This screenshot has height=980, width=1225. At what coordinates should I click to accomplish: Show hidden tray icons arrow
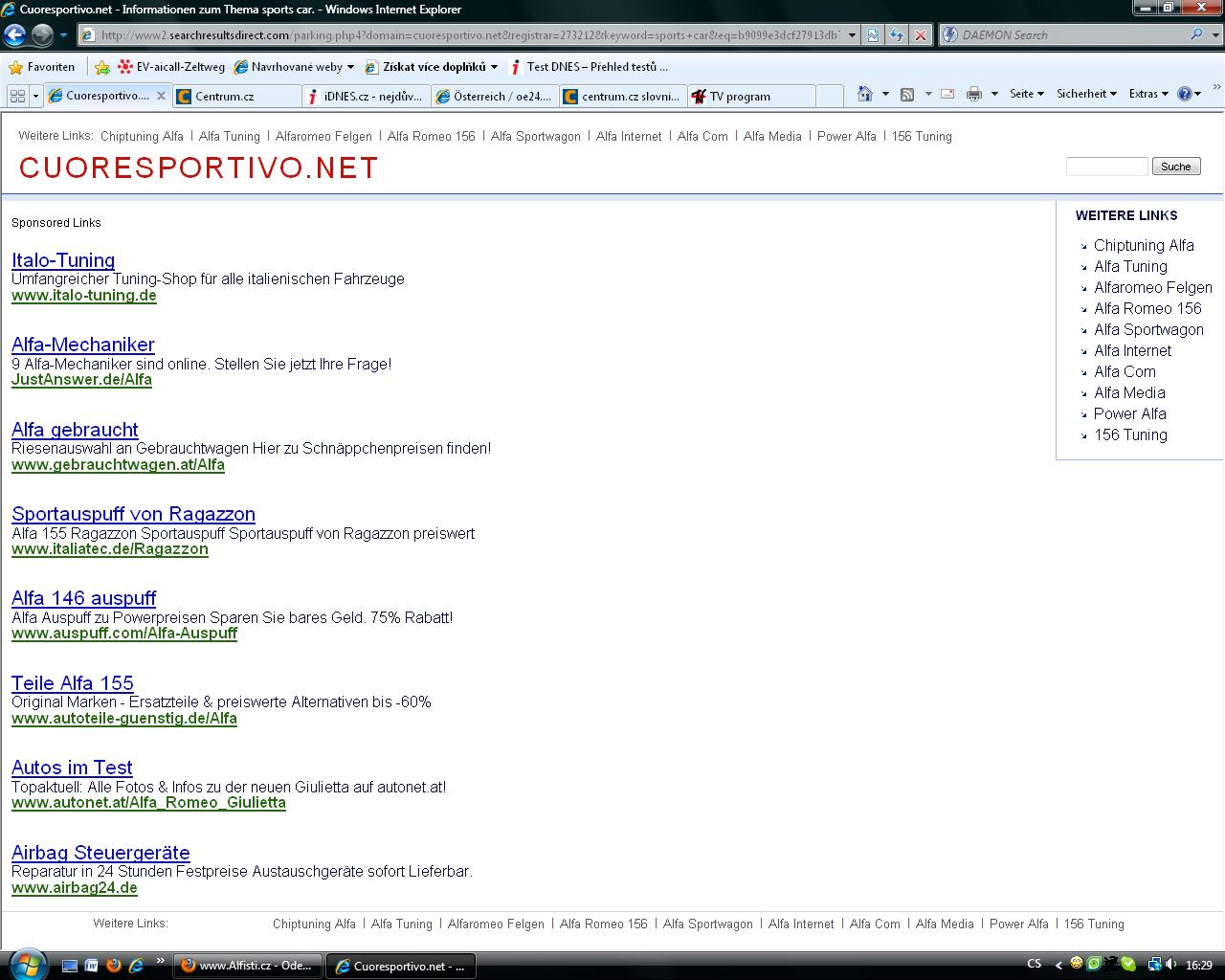1058,965
